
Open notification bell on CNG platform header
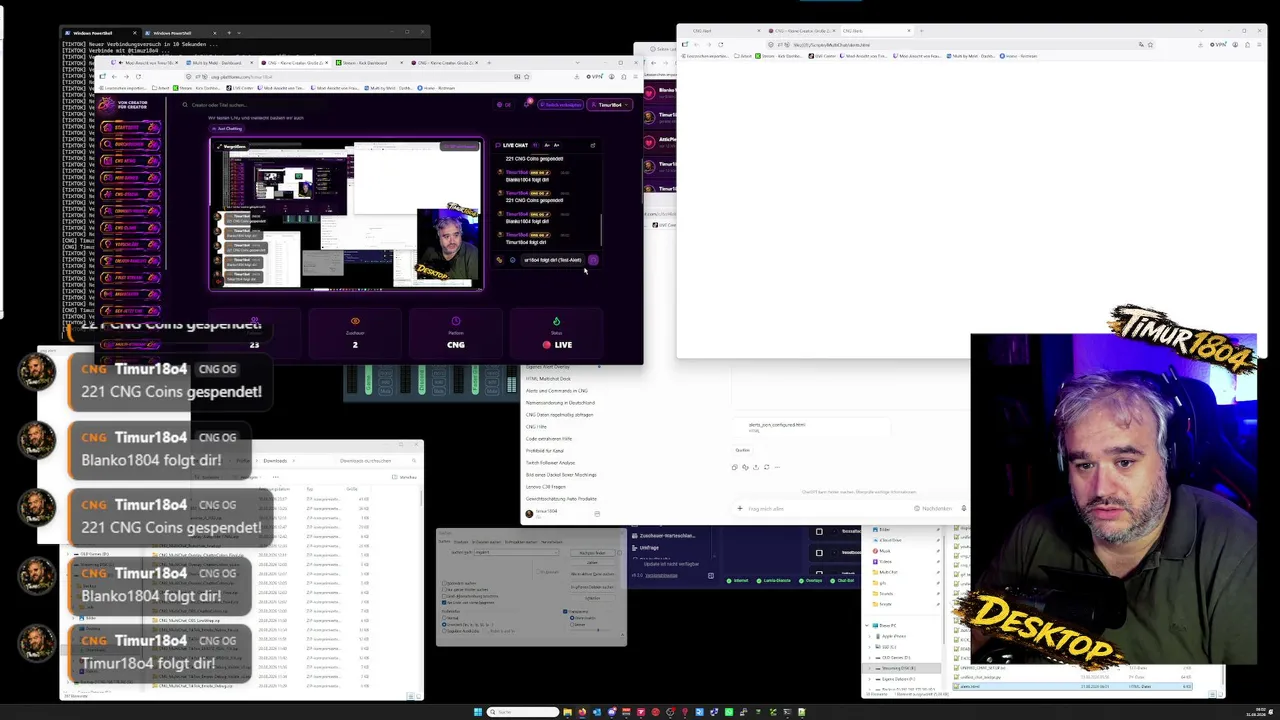pos(527,104)
